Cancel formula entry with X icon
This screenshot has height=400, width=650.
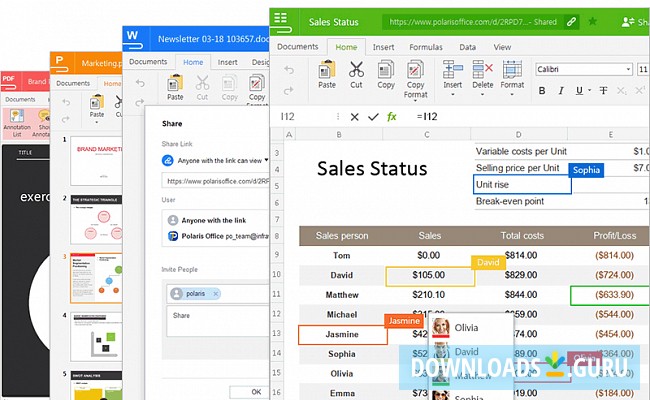(354, 117)
